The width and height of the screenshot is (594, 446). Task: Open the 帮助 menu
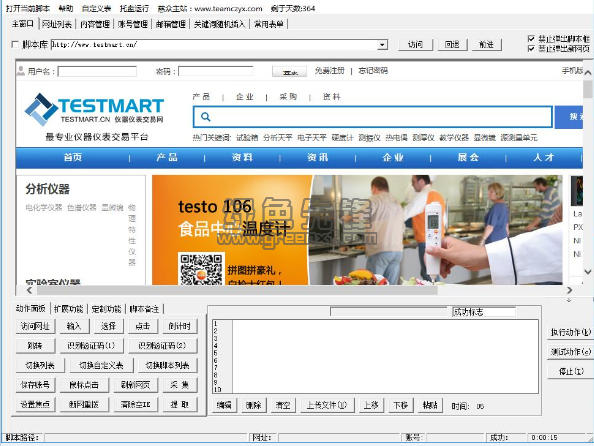point(66,8)
